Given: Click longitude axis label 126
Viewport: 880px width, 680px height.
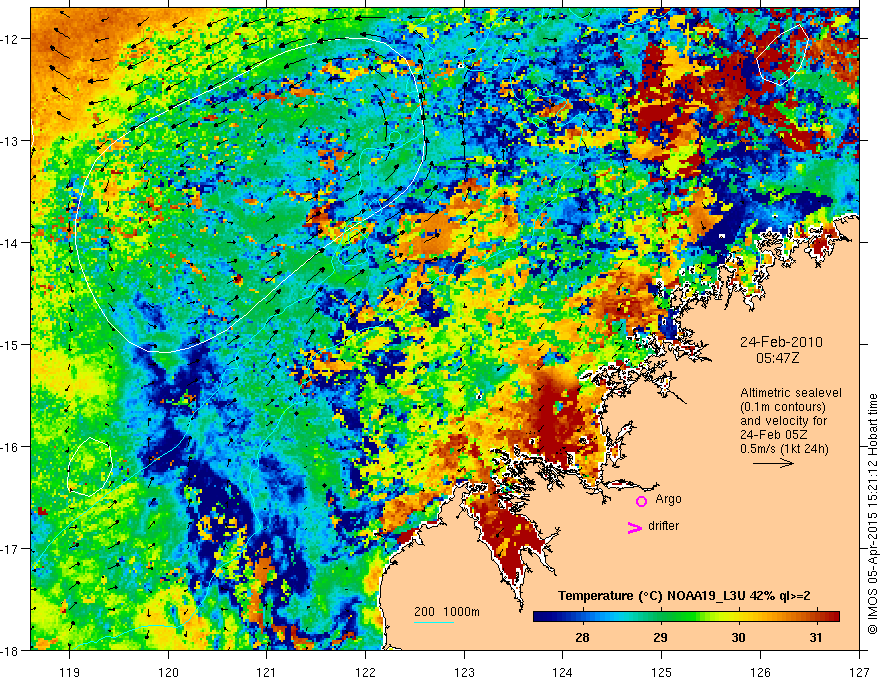Looking at the screenshot, I should pyautogui.click(x=760, y=672).
